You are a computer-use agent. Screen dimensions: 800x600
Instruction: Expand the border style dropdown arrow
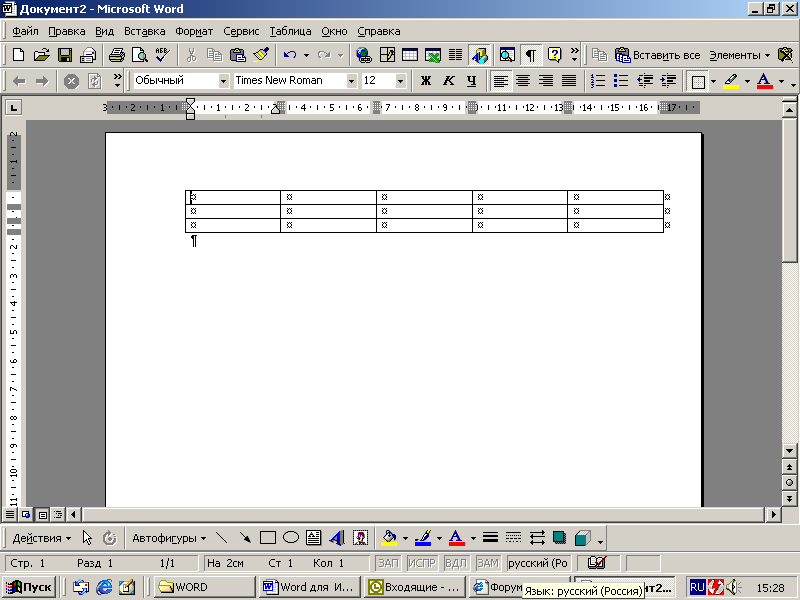713,81
